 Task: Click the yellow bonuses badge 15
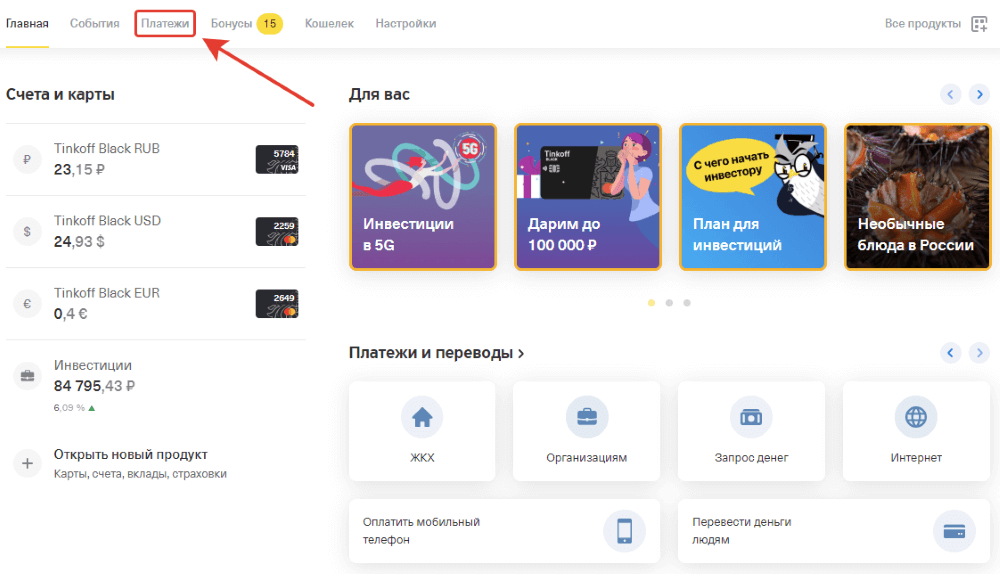tap(270, 24)
